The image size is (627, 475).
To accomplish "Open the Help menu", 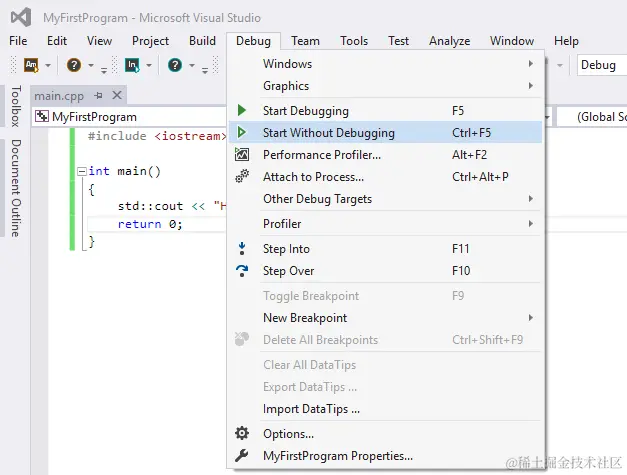I will (x=566, y=41).
